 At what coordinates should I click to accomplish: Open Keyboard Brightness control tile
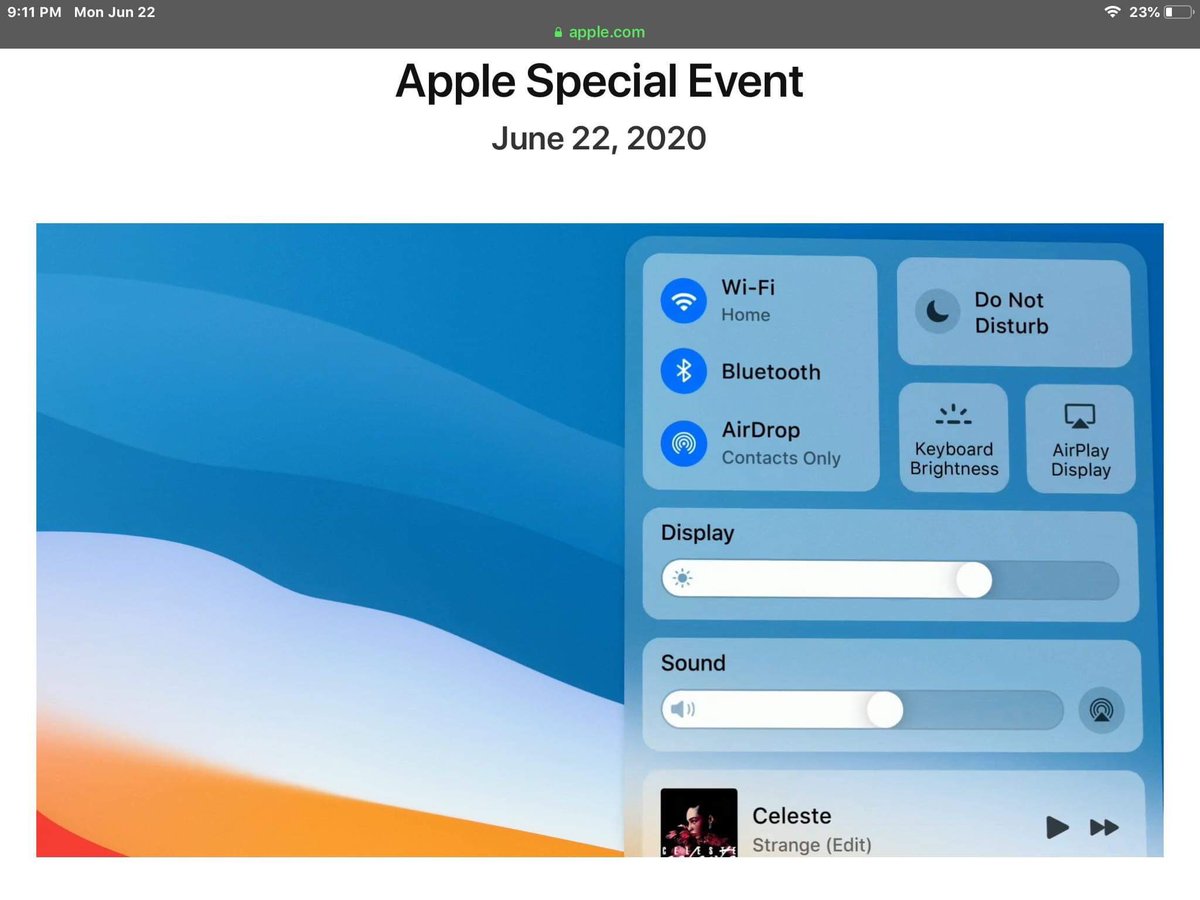click(x=954, y=438)
